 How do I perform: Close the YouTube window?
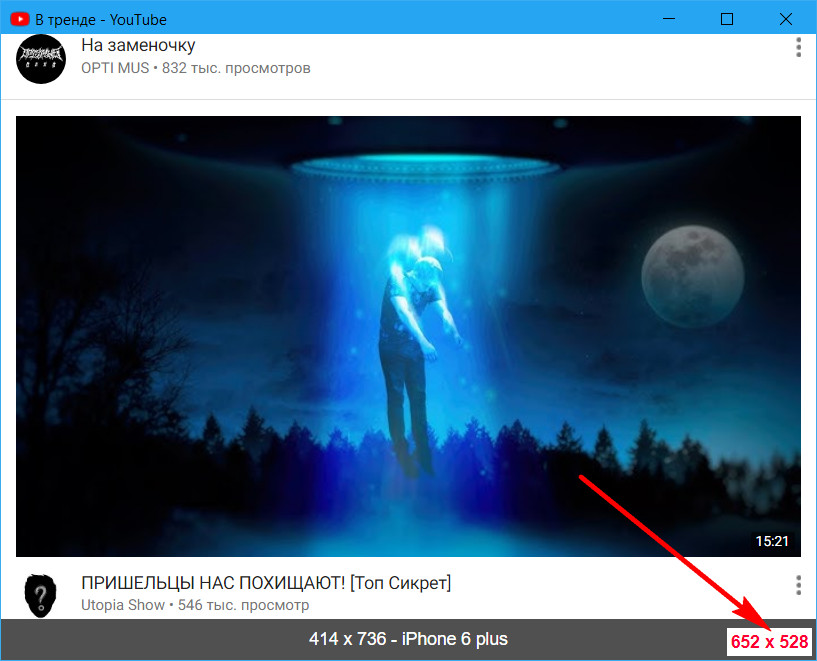click(786, 19)
